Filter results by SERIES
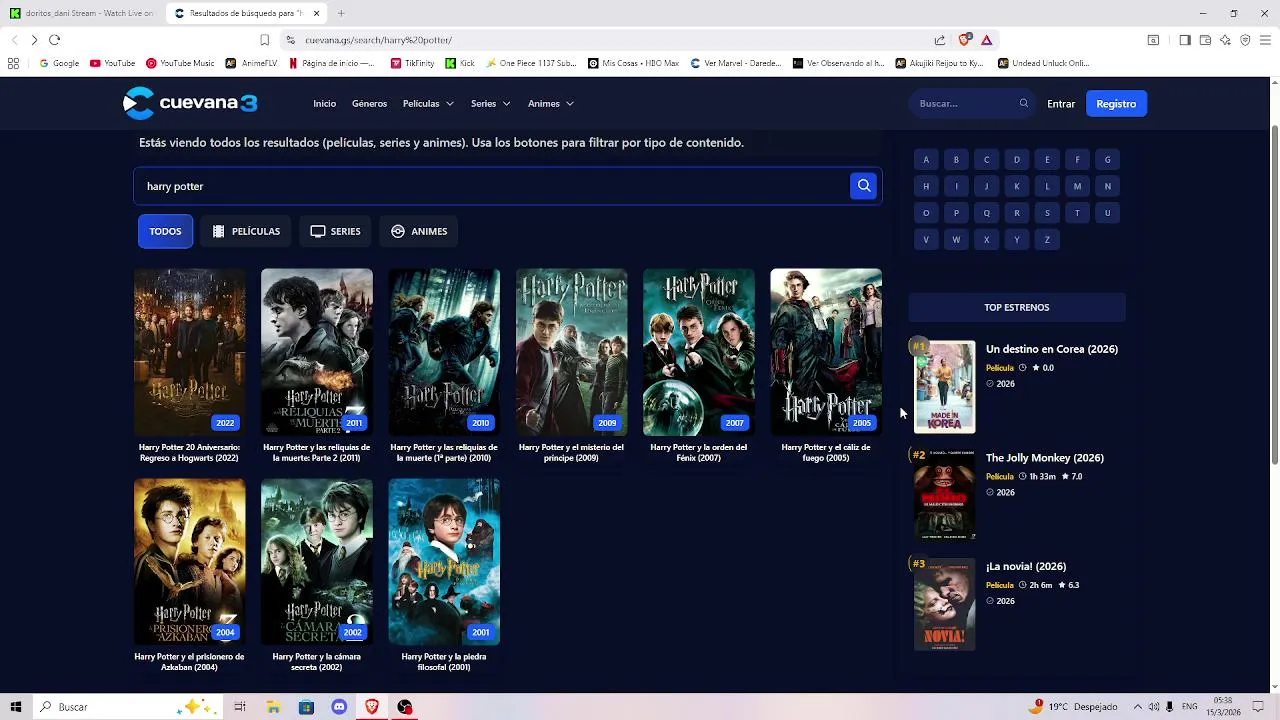 pyautogui.click(x=335, y=231)
